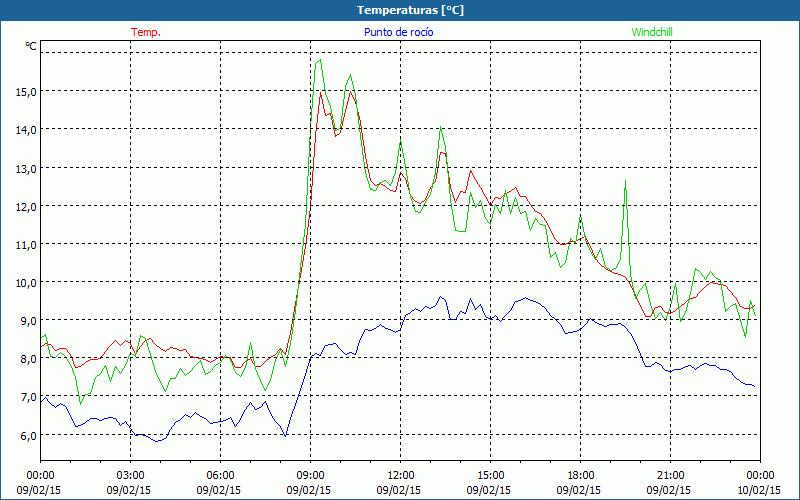Image resolution: width=800 pixels, height=500 pixels.
Task: Click the 7,0 y-axis value
Action: click(28, 397)
